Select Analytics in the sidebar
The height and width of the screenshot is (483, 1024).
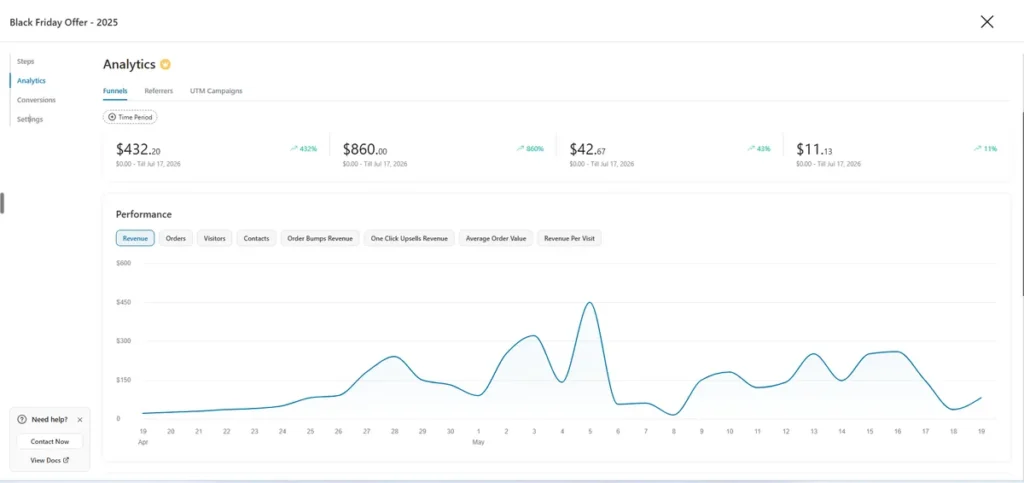[x=31, y=80]
